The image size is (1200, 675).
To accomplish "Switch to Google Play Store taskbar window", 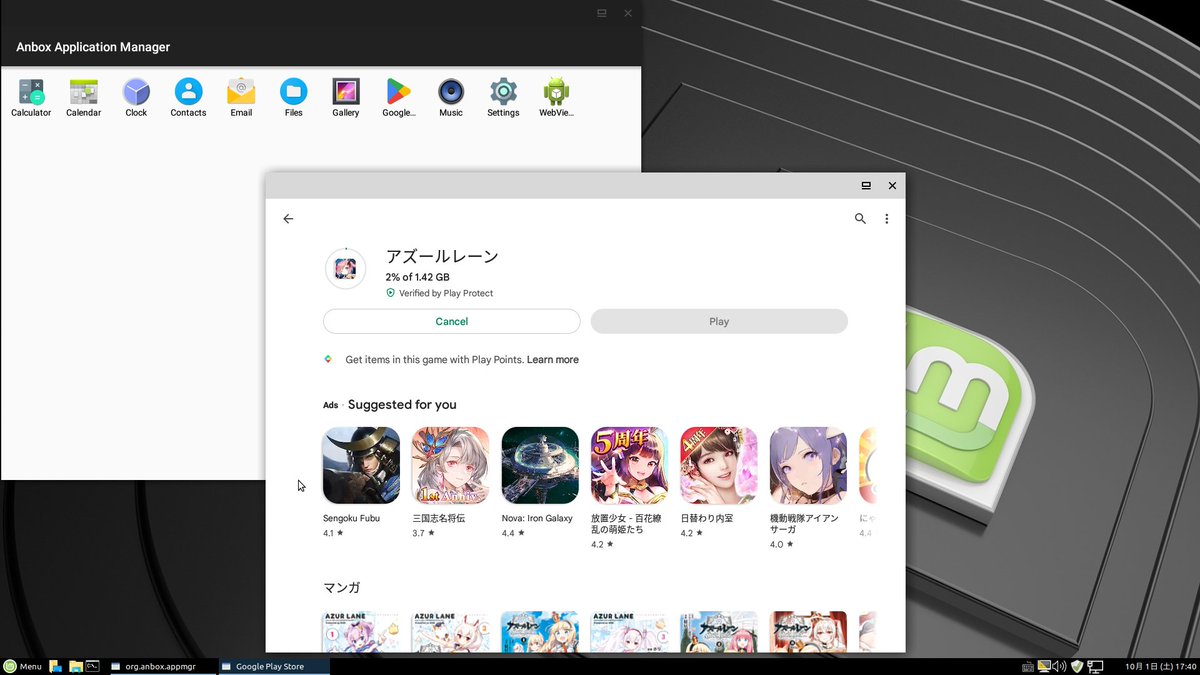I will [x=273, y=666].
